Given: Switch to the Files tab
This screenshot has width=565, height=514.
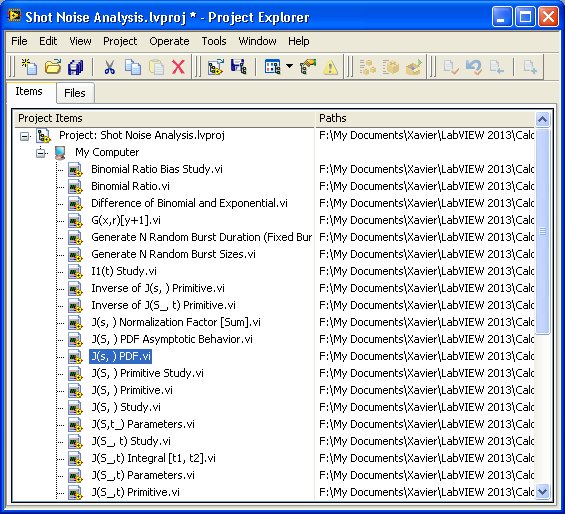Looking at the screenshot, I should pyautogui.click(x=75, y=93).
